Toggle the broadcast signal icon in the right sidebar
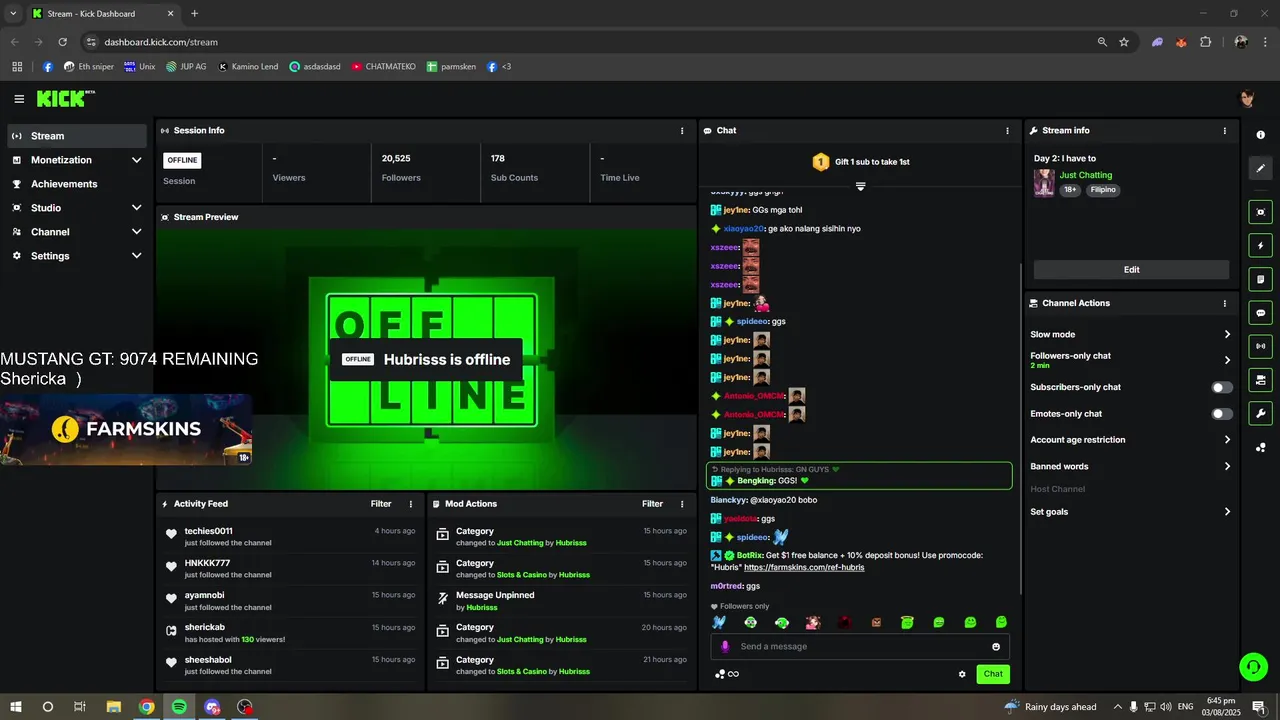Image resolution: width=1280 pixels, height=720 pixels. pyautogui.click(x=1260, y=346)
